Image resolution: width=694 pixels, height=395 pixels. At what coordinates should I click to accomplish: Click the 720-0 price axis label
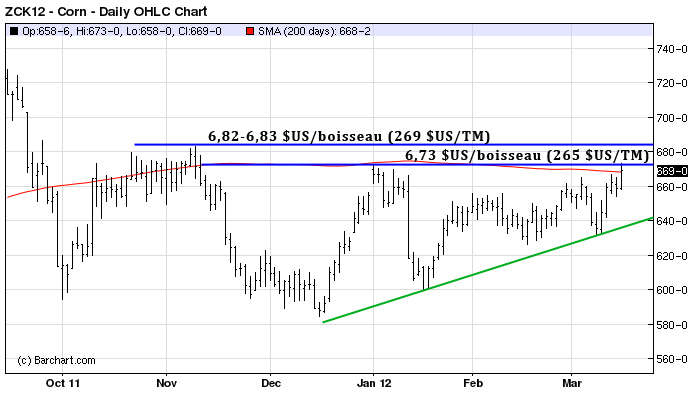pyautogui.click(x=672, y=83)
